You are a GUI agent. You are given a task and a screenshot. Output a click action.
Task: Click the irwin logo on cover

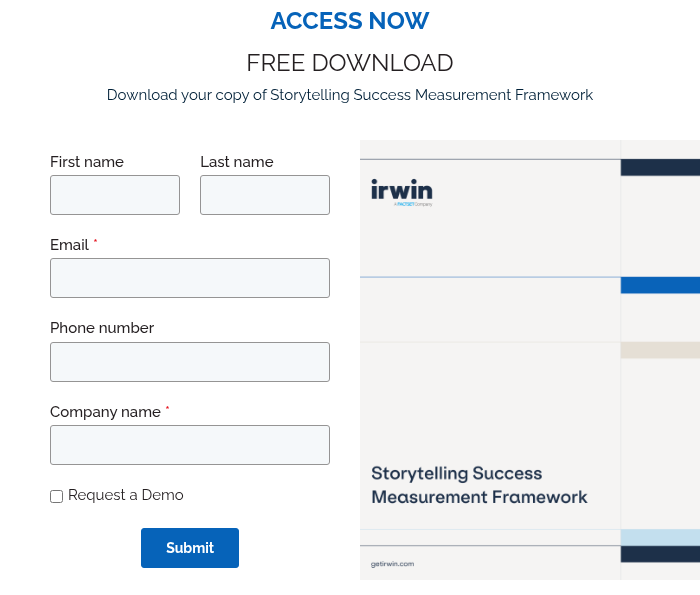402,193
